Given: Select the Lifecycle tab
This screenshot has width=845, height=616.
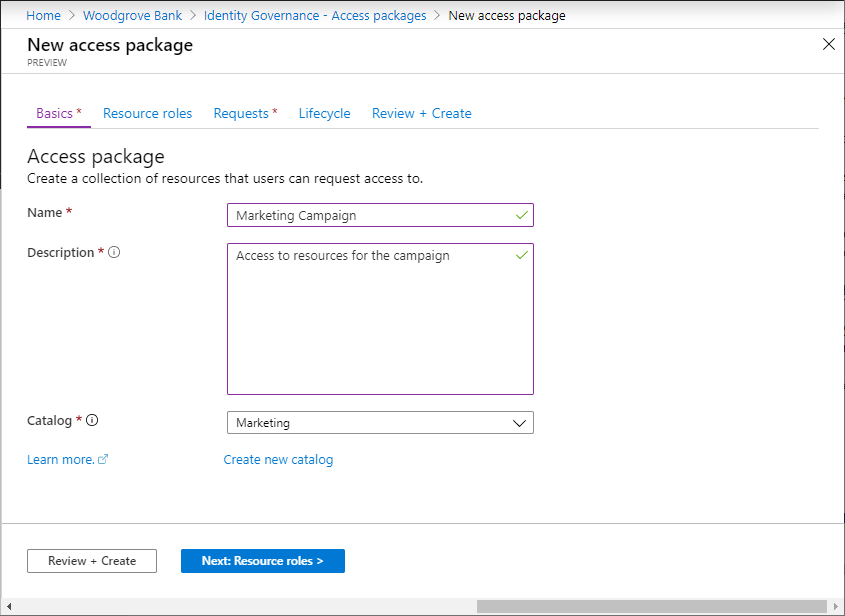Looking at the screenshot, I should tap(324, 114).
